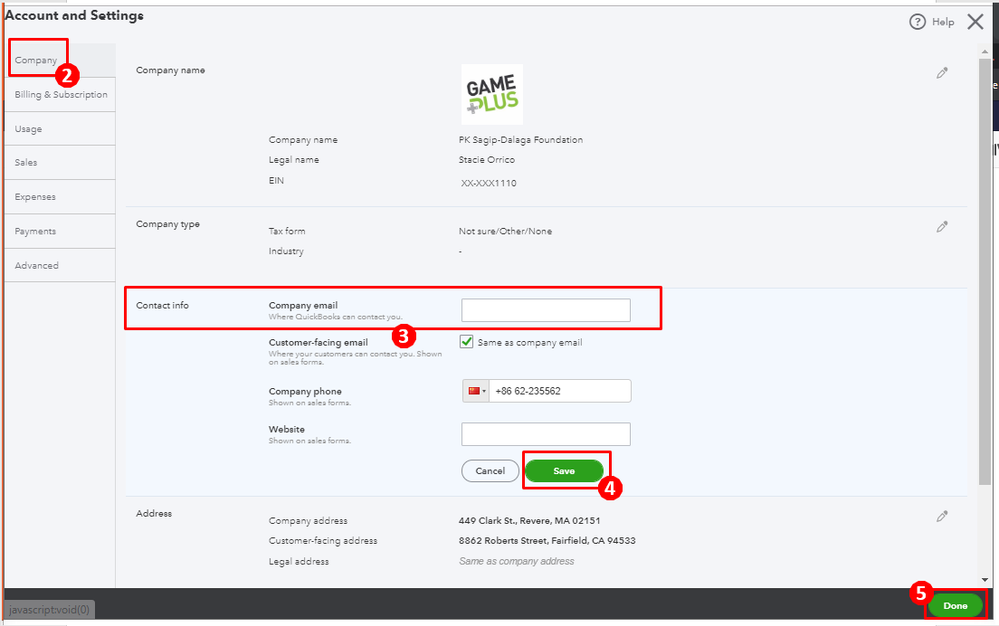Image resolution: width=999 pixels, height=626 pixels.
Task: Edit the Address section pencil icon
Action: tap(942, 516)
